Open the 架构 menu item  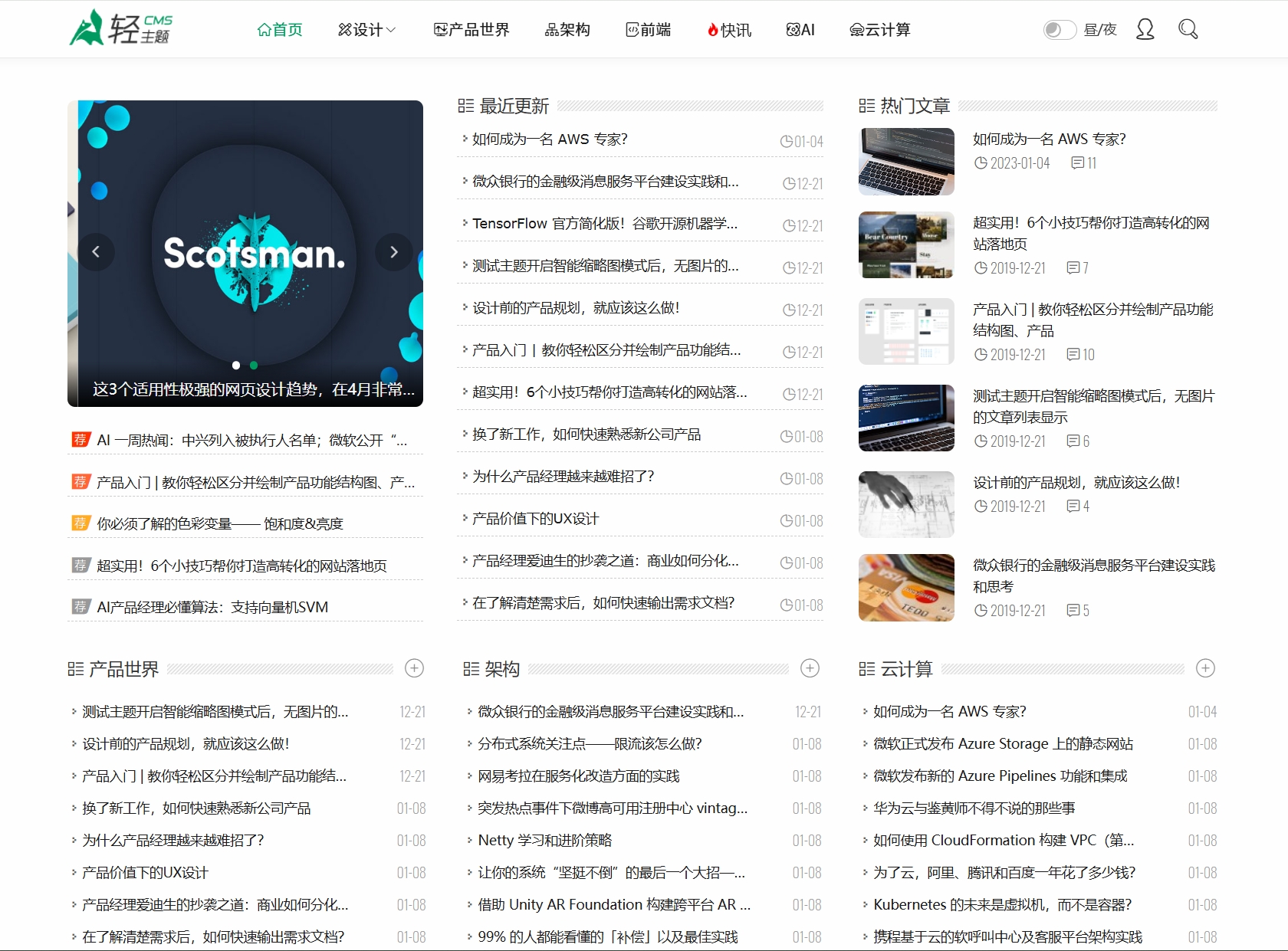(567, 29)
